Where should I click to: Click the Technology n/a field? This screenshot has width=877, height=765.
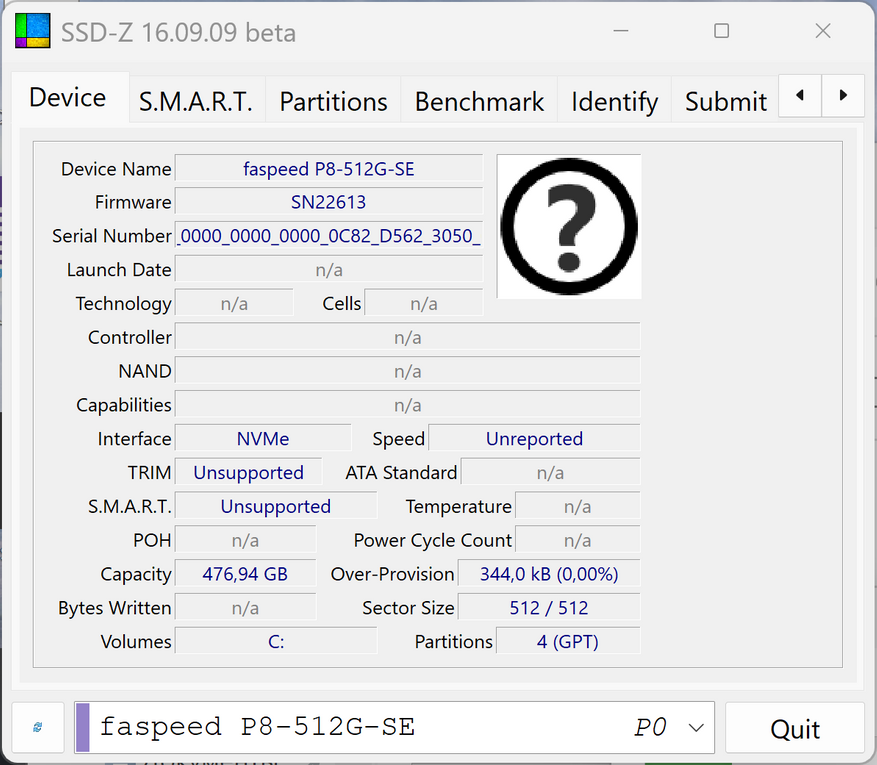(x=234, y=303)
